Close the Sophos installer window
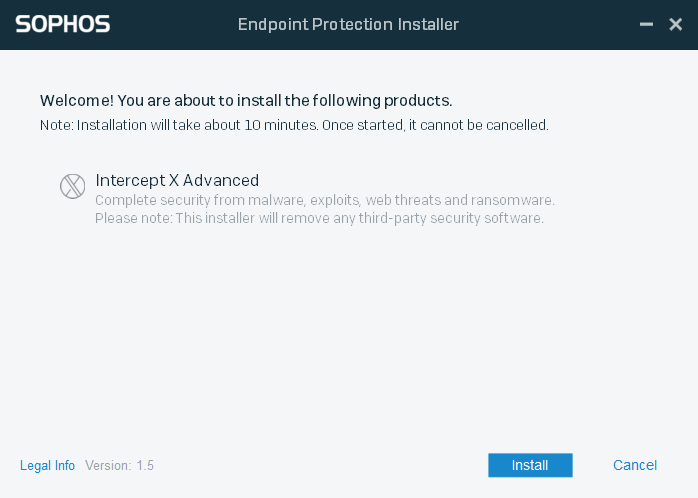Screen dimensions: 698x498 [x=675, y=24]
